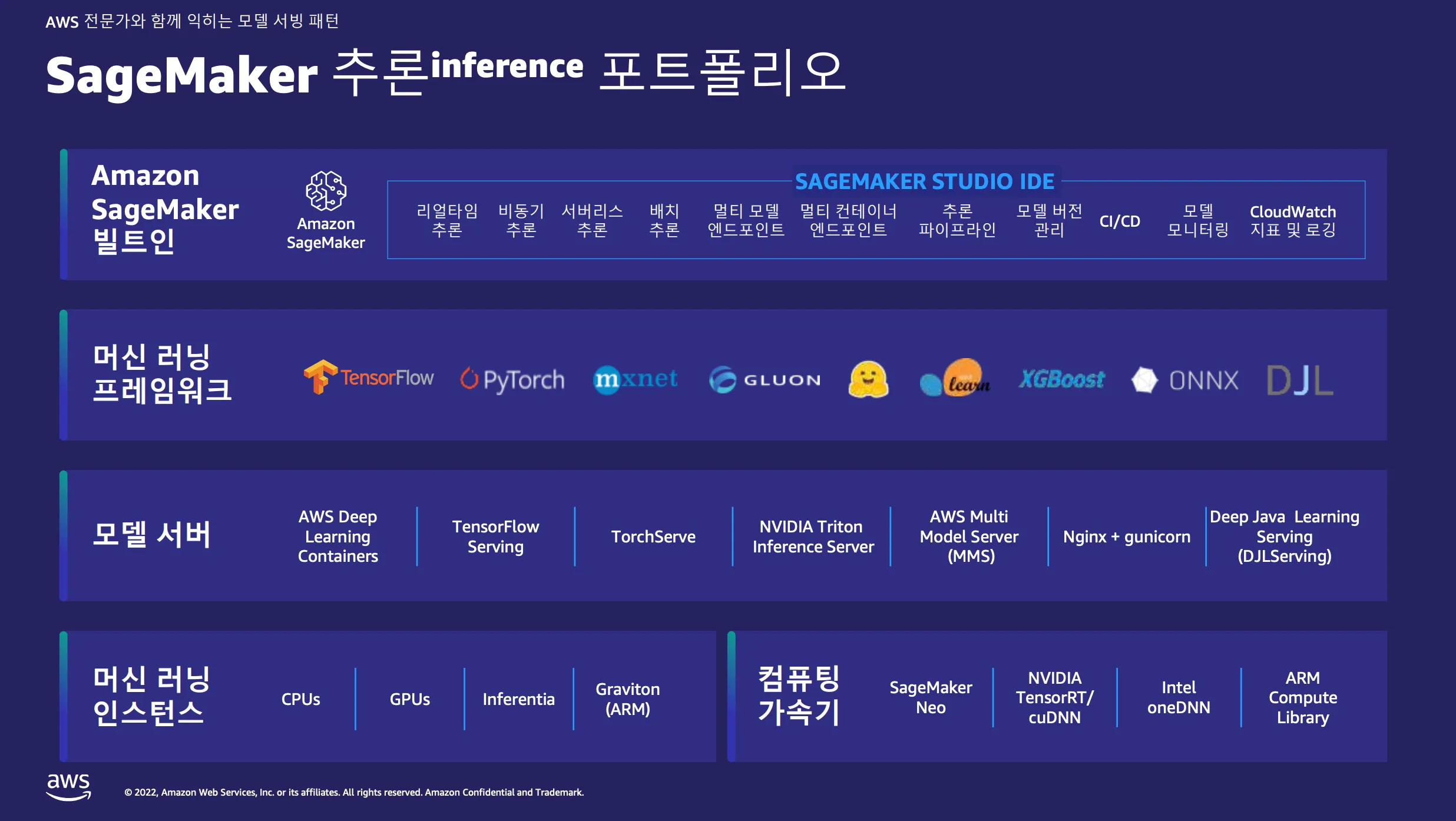Click the AWS Deep Learning Containers text
This screenshot has height=821, width=1456.
pyautogui.click(x=338, y=536)
